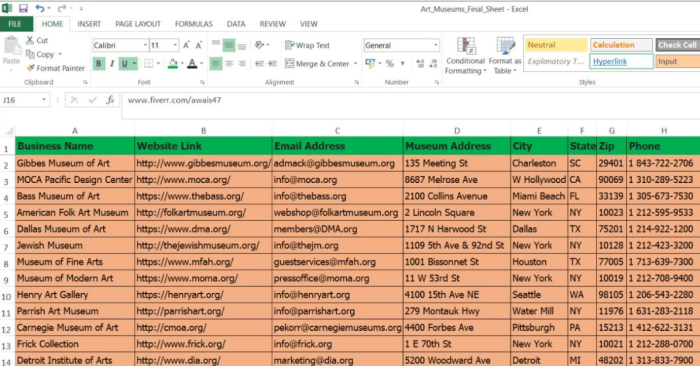This screenshot has height=366, width=700.
Task: Apply the Neutral cell style
Action: (556, 45)
